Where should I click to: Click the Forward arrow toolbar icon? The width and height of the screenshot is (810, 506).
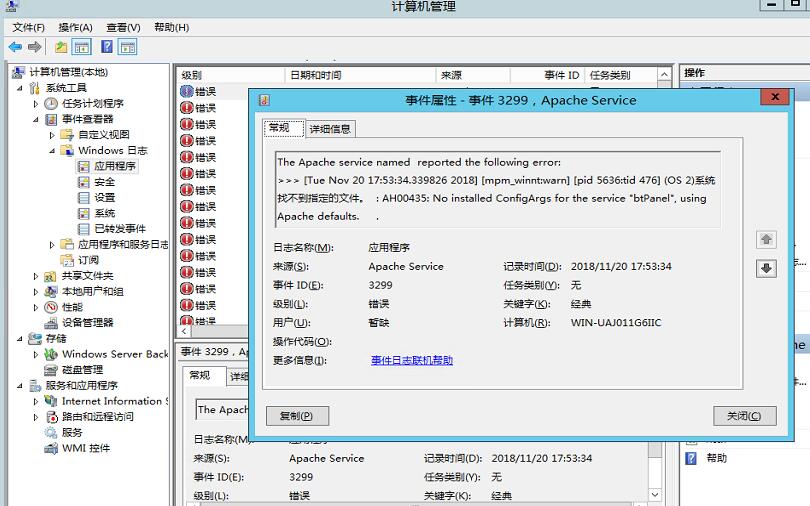point(35,48)
